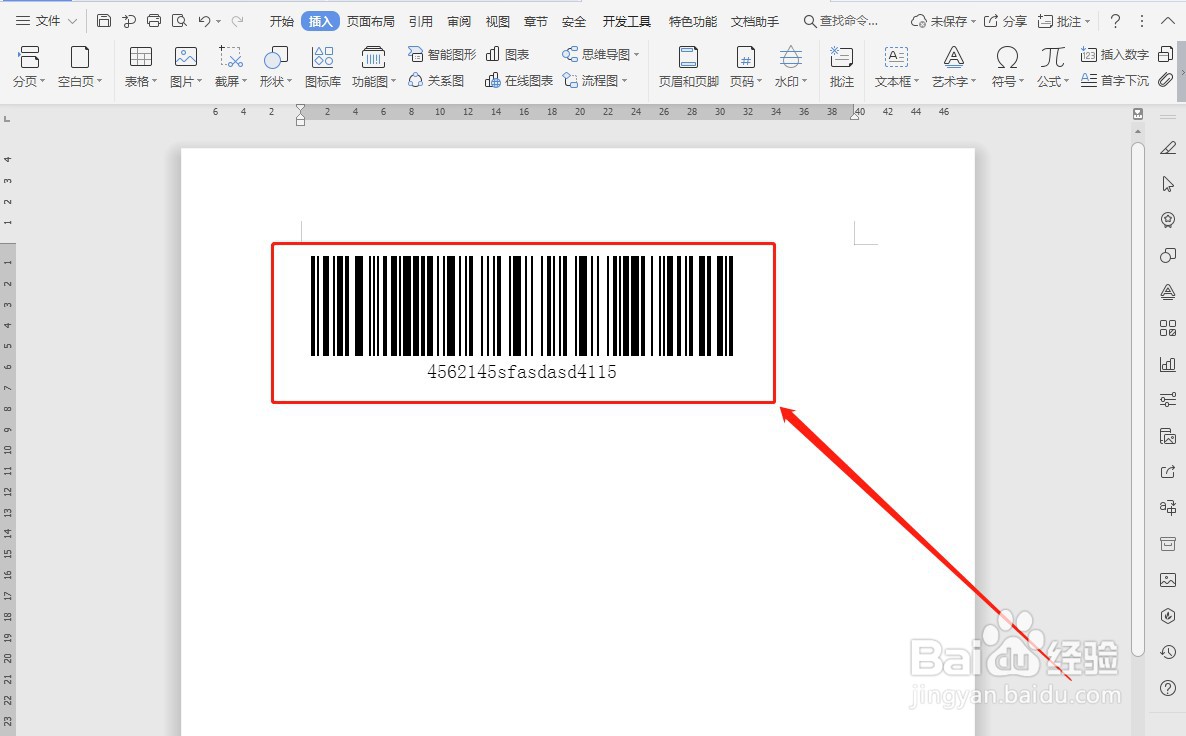Viewport: 1186px width, 736px height.
Task: Insert 图表 chart
Action: pyautogui.click(x=508, y=54)
